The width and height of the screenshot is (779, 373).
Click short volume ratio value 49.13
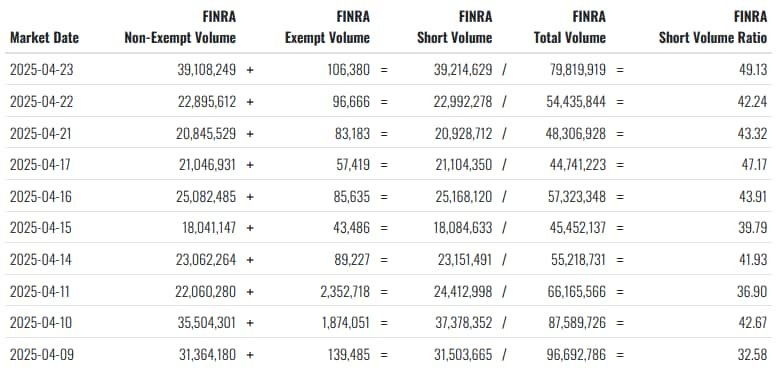753,70
